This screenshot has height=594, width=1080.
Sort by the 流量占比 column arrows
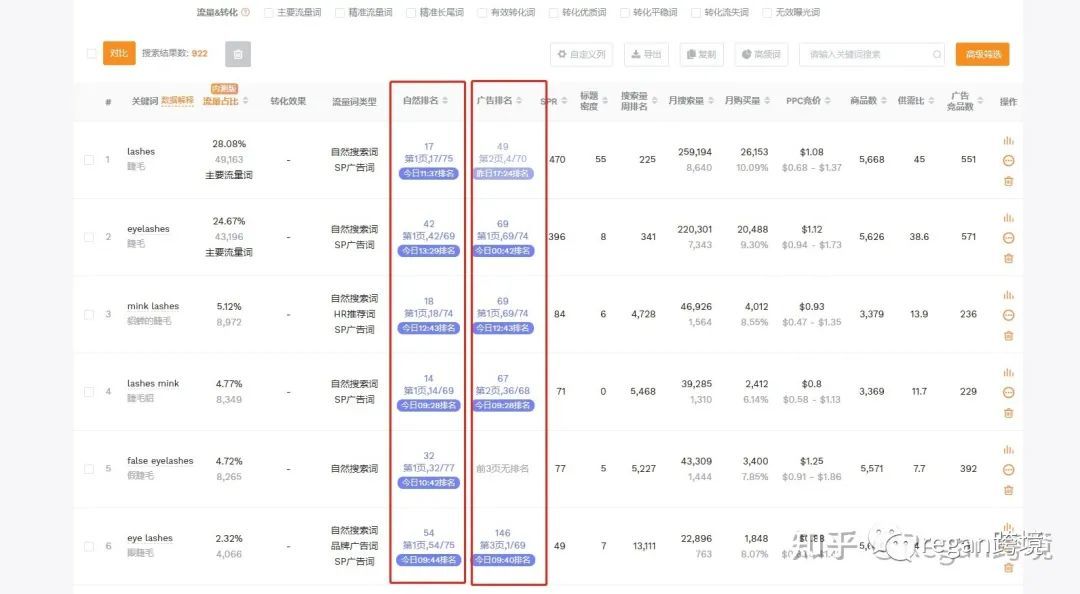pos(245,101)
